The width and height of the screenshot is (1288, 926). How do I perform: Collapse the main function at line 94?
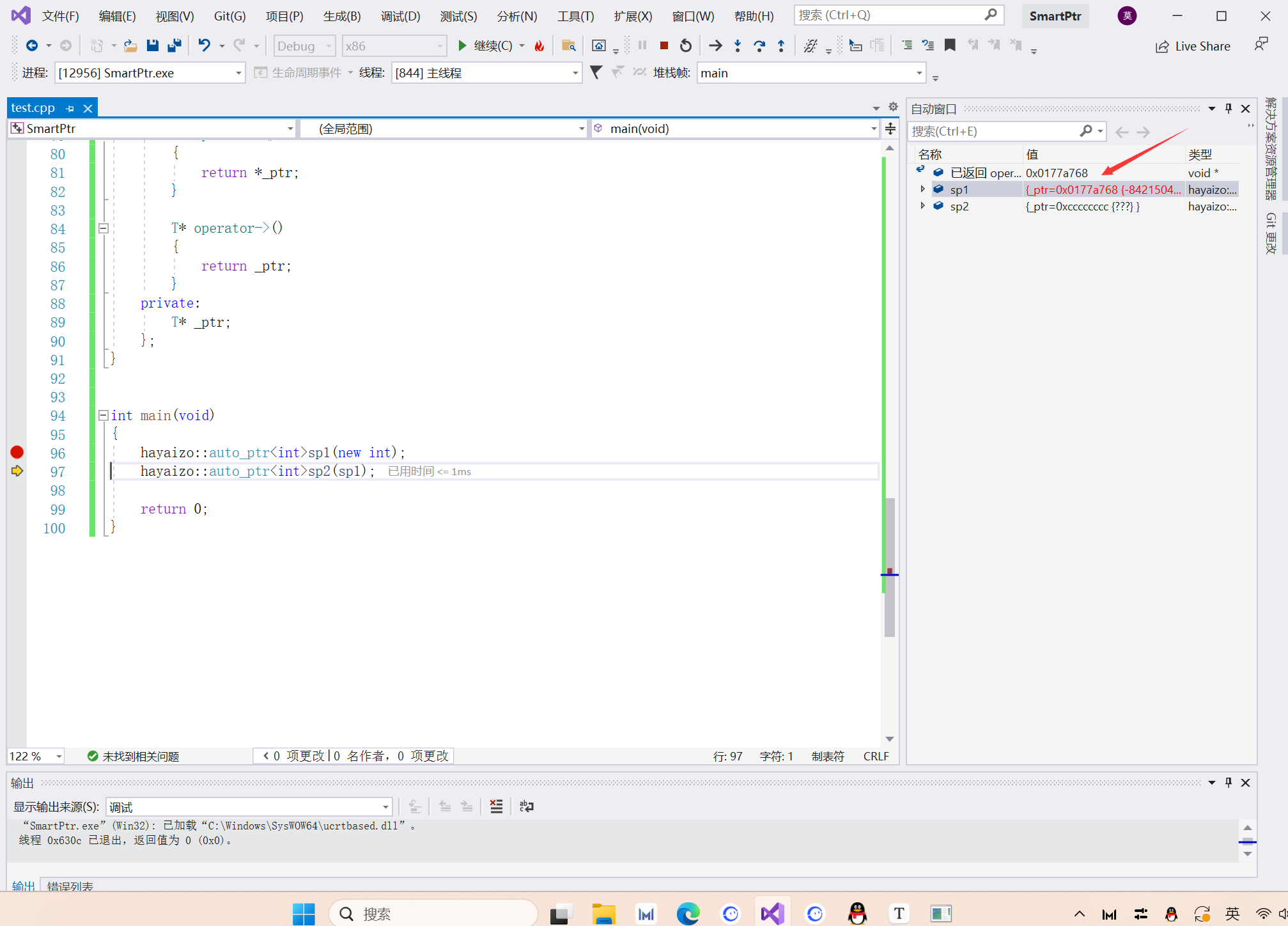pyautogui.click(x=103, y=416)
